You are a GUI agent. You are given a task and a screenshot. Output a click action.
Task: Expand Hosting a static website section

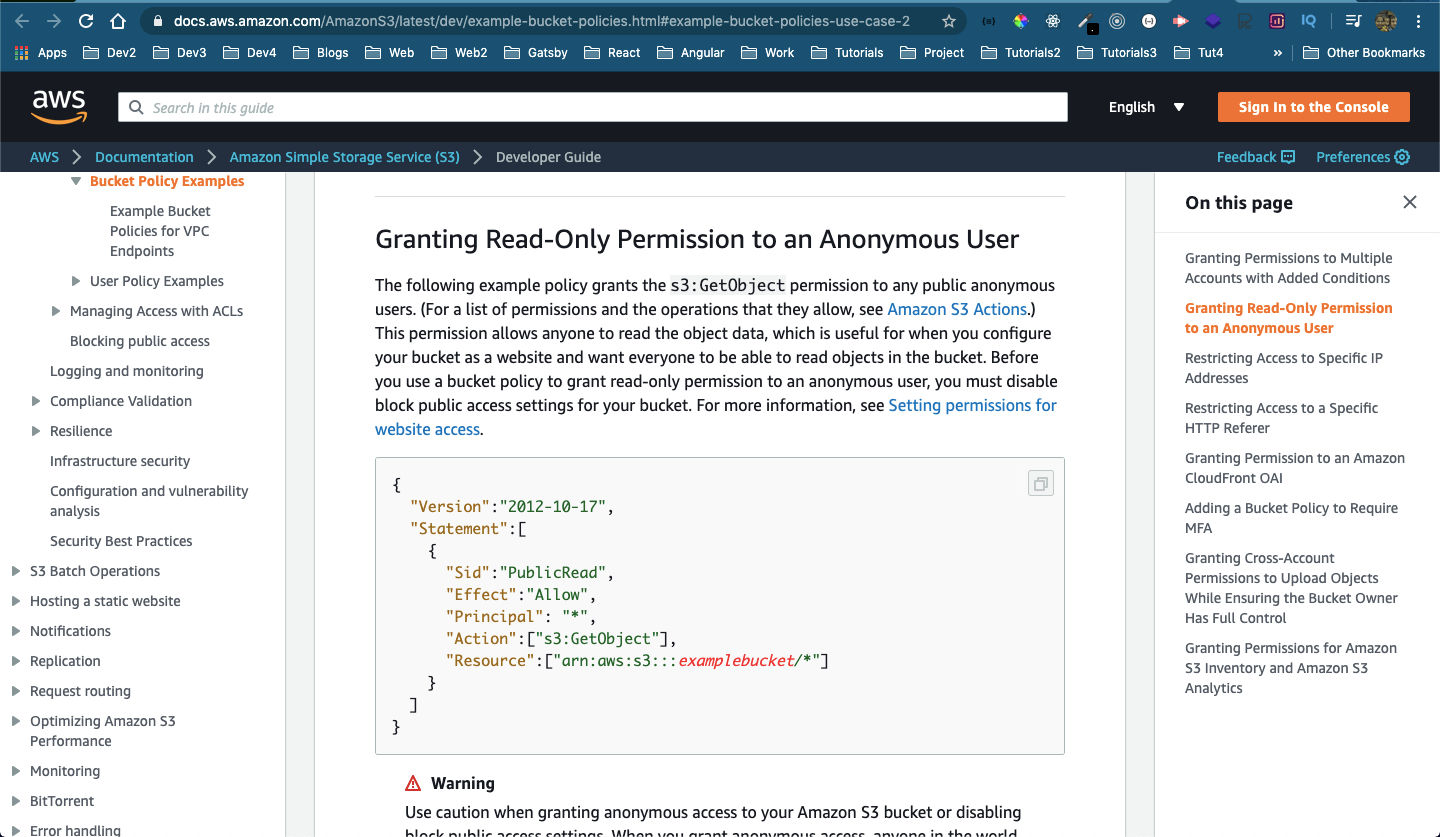tap(16, 601)
